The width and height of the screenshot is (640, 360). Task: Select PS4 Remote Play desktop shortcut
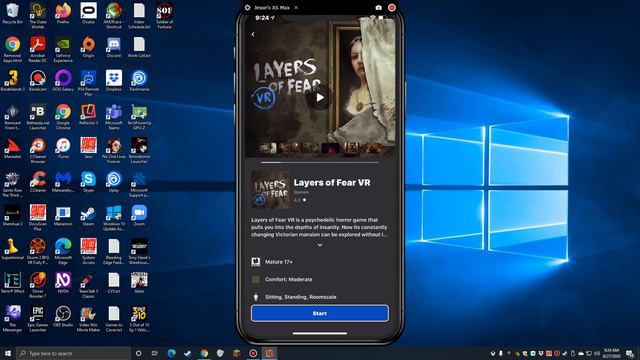click(89, 83)
